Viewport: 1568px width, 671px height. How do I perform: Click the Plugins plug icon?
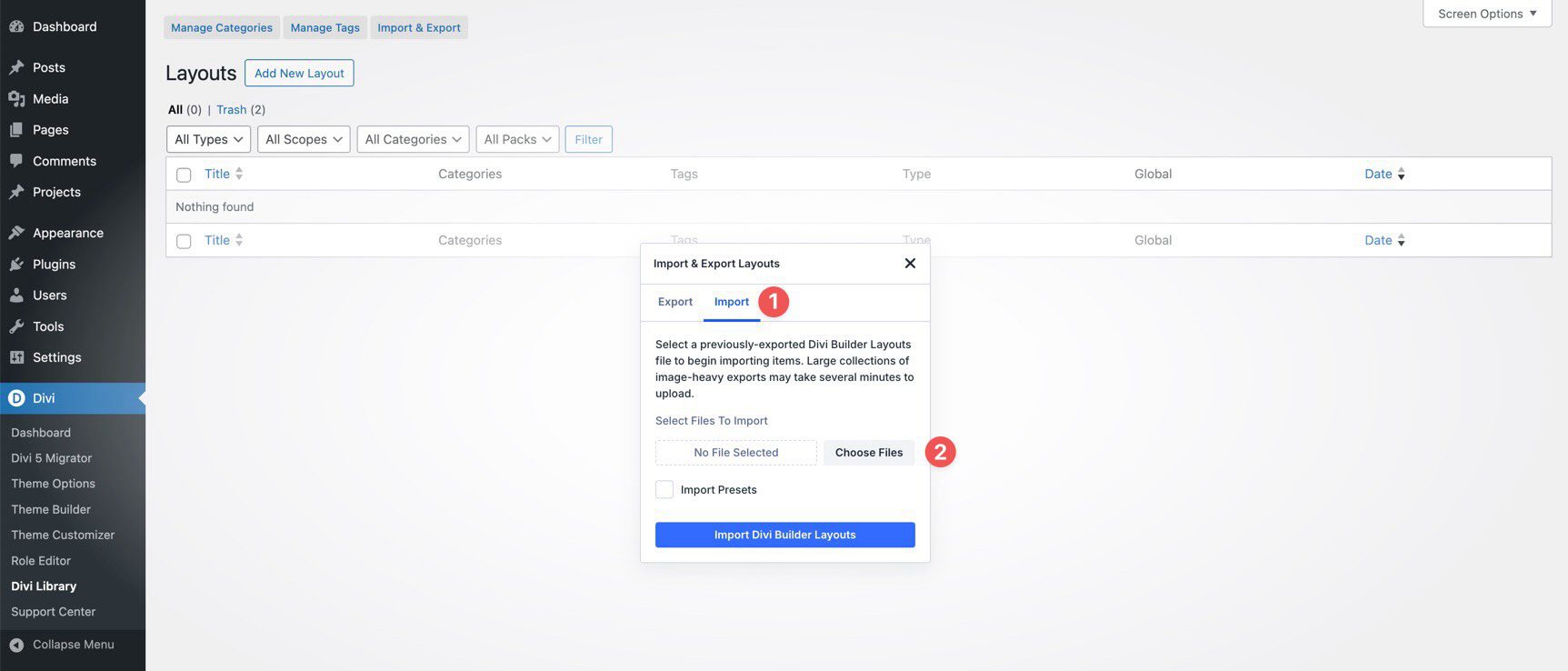16,264
